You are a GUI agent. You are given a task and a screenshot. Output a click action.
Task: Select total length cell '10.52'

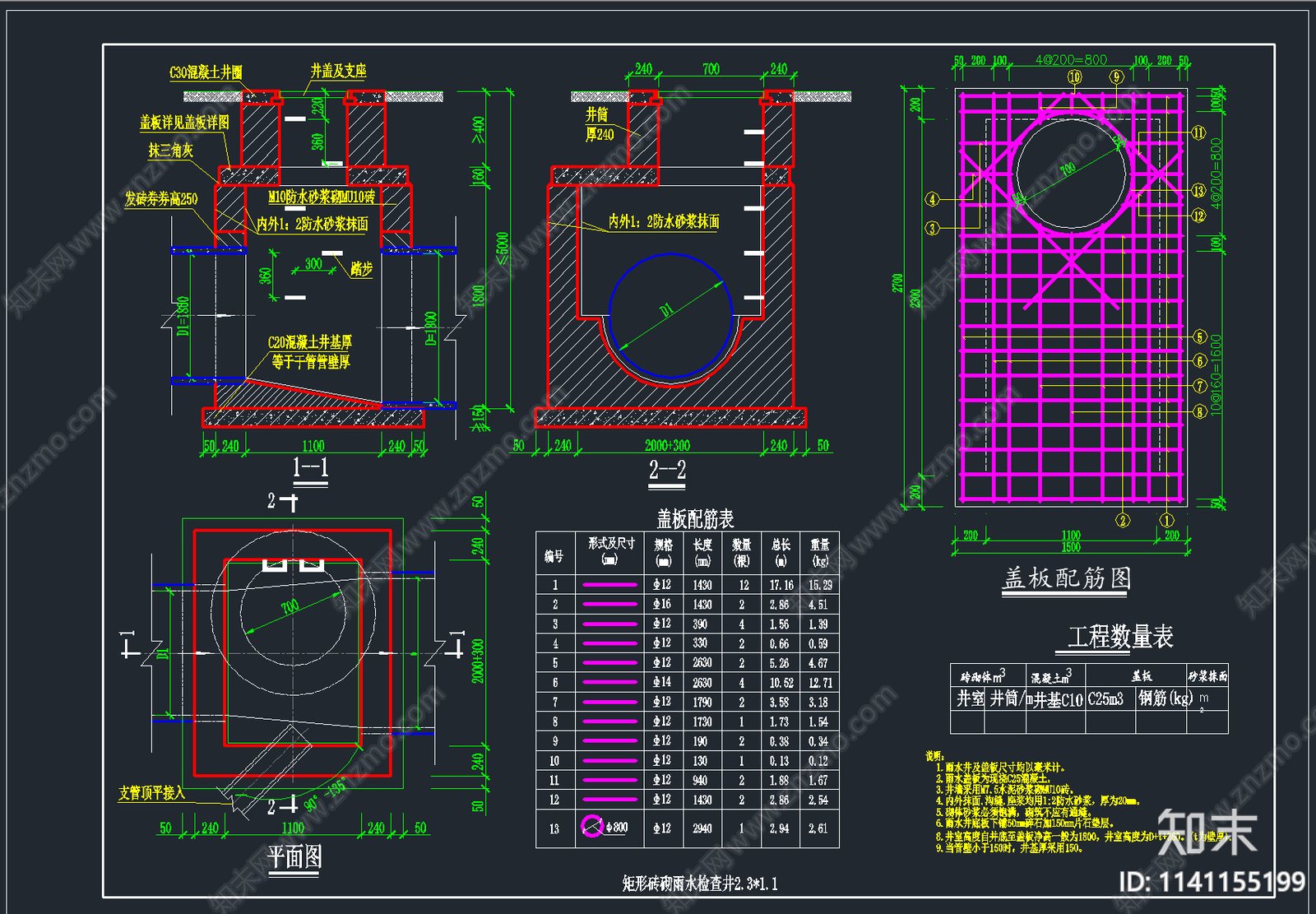pos(781,683)
